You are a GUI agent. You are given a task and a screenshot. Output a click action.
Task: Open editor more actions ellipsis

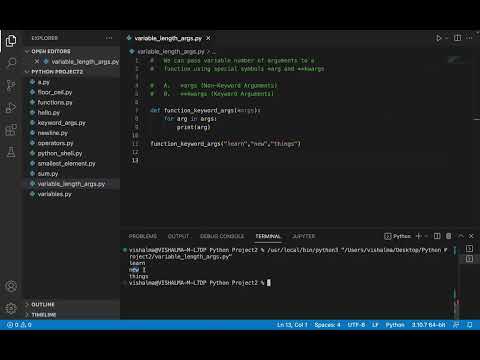point(470,38)
